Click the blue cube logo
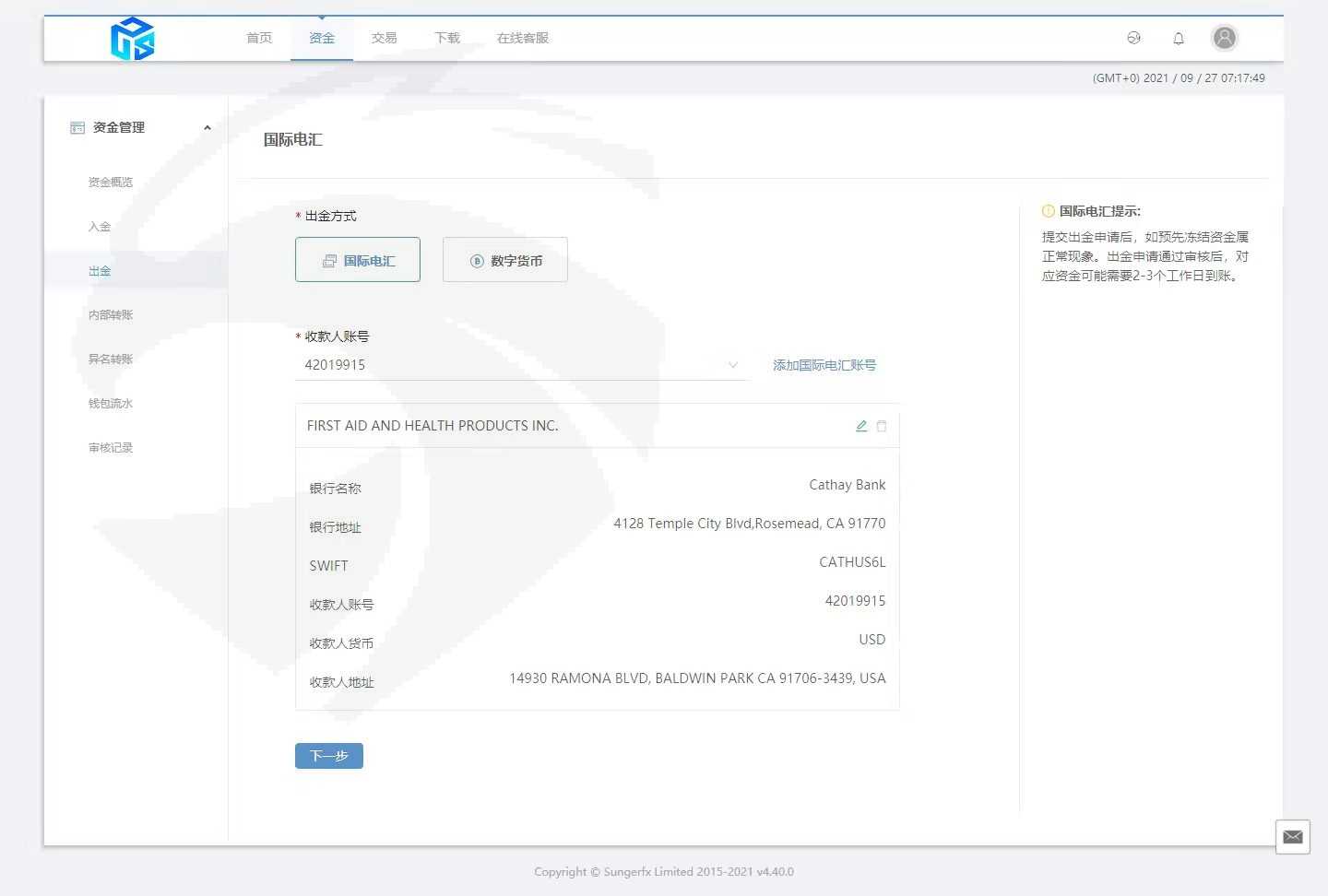 [x=133, y=39]
